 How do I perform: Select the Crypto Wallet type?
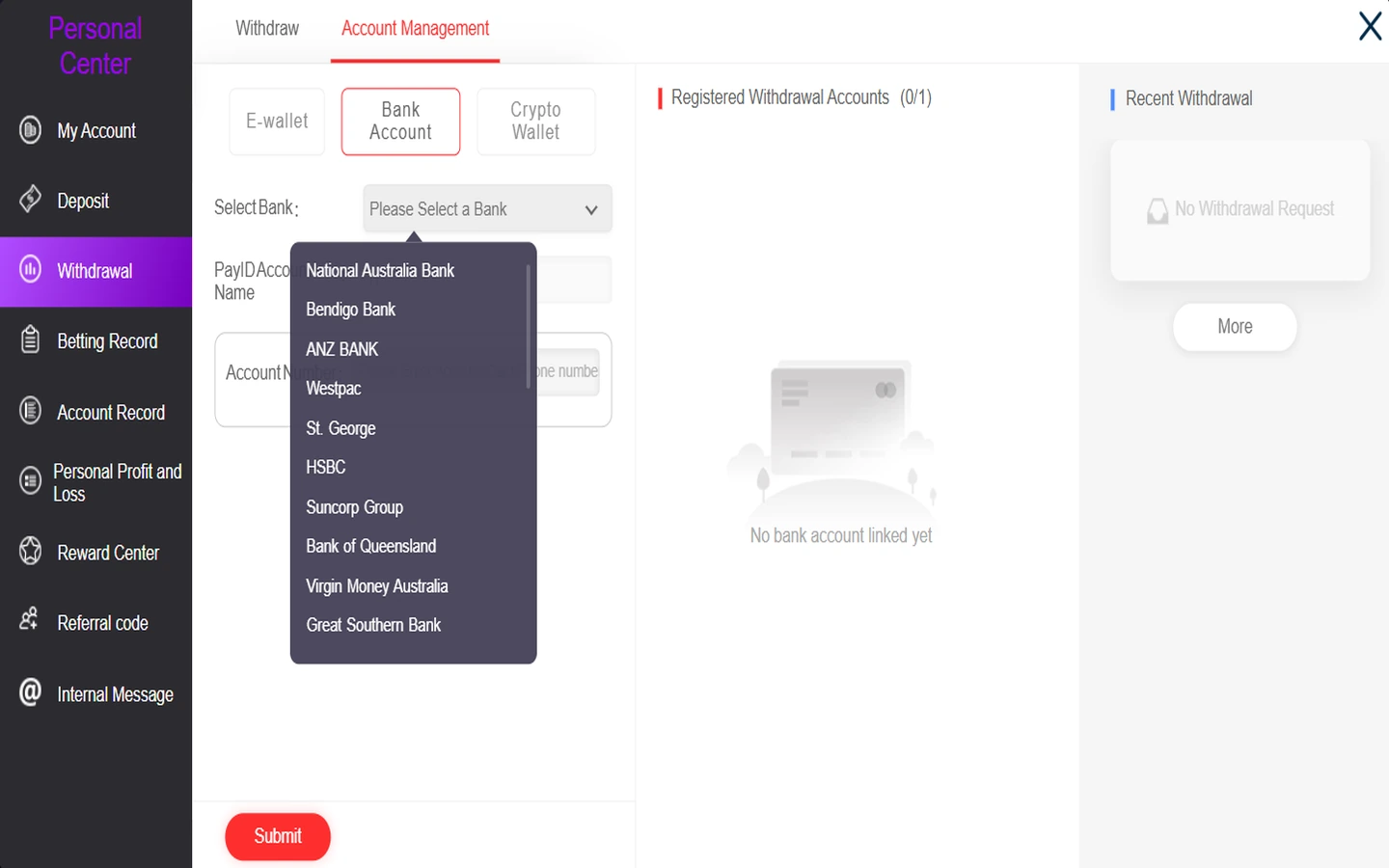(x=535, y=122)
